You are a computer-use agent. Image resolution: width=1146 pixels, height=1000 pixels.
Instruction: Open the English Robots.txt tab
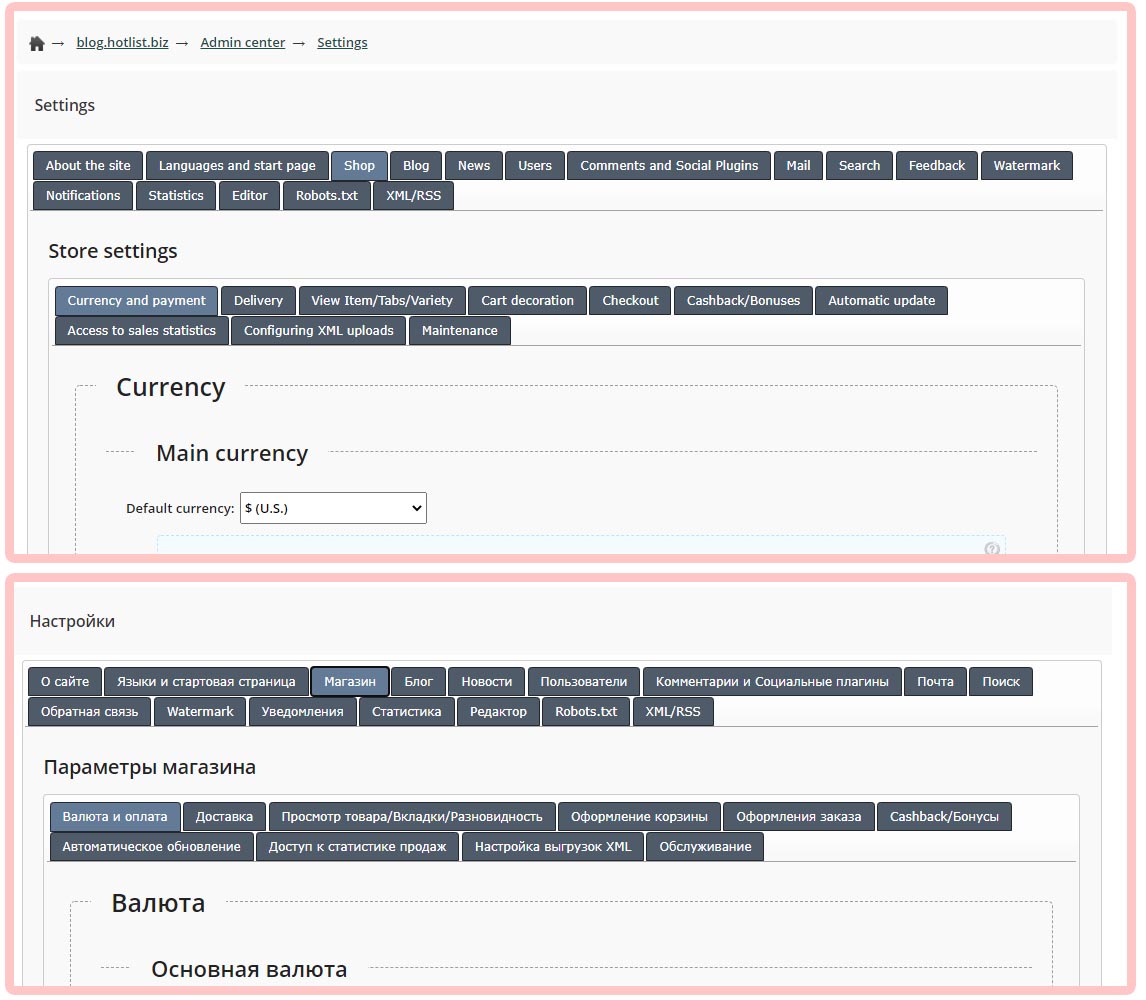pos(326,196)
